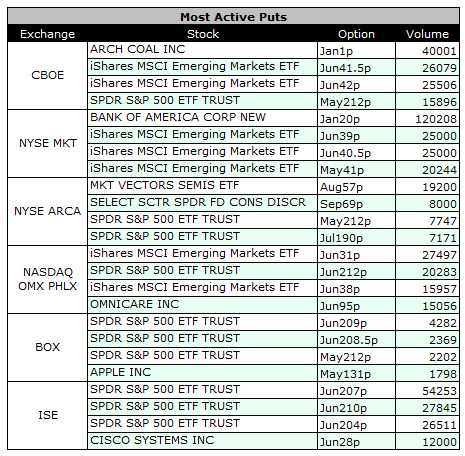
Task: Click the NASDAQ OMX PHLX exchange cell
Action: tap(47, 279)
